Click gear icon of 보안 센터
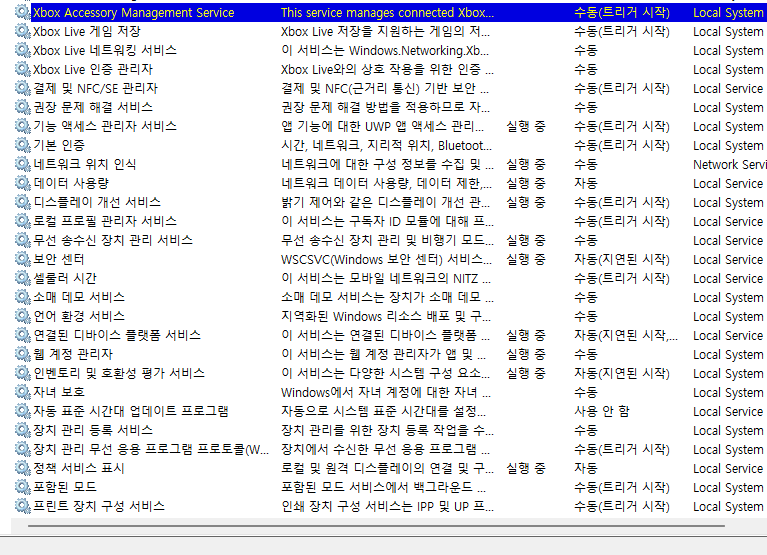767x555 pixels. click(23, 259)
